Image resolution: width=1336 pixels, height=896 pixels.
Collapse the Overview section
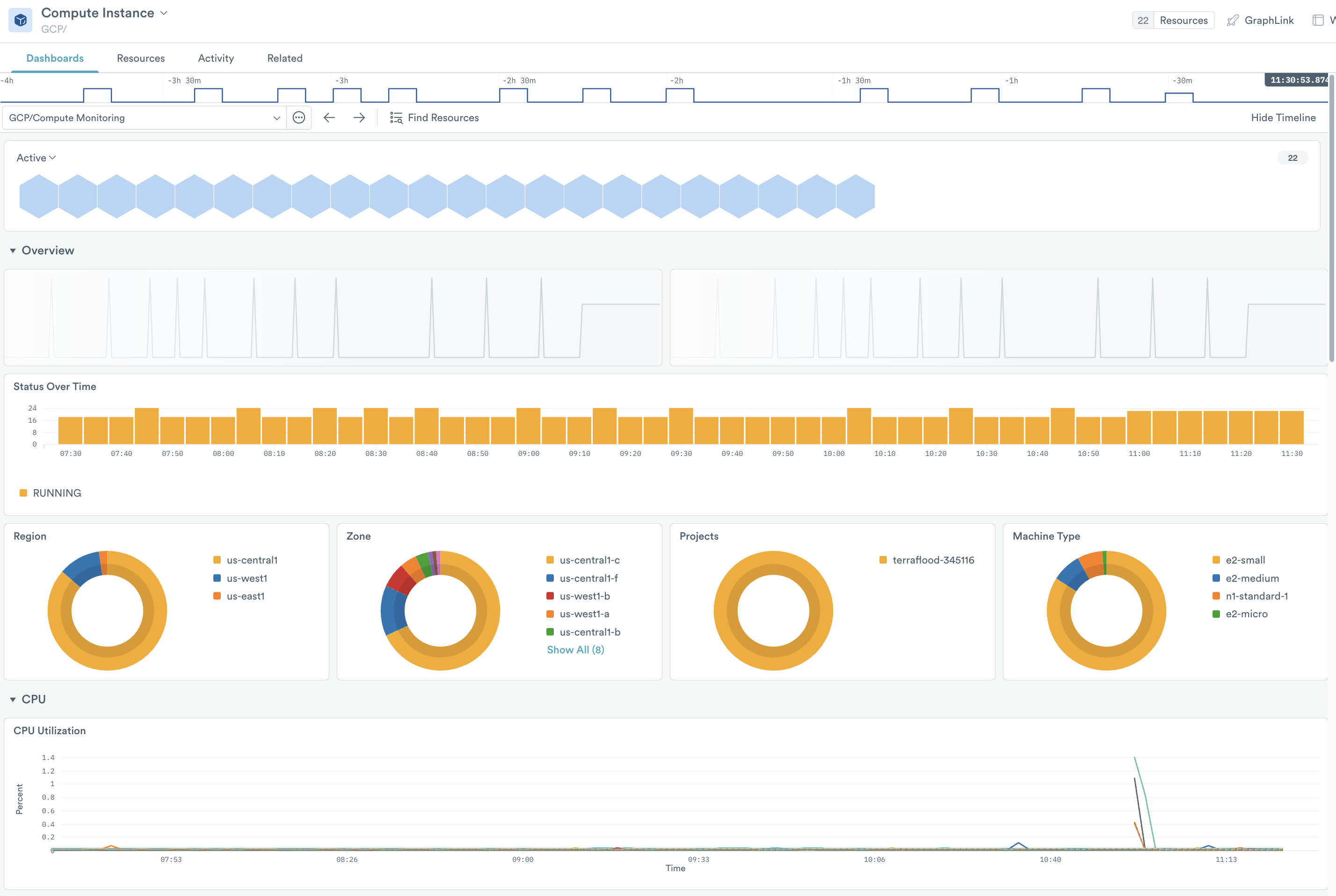[x=13, y=251]
